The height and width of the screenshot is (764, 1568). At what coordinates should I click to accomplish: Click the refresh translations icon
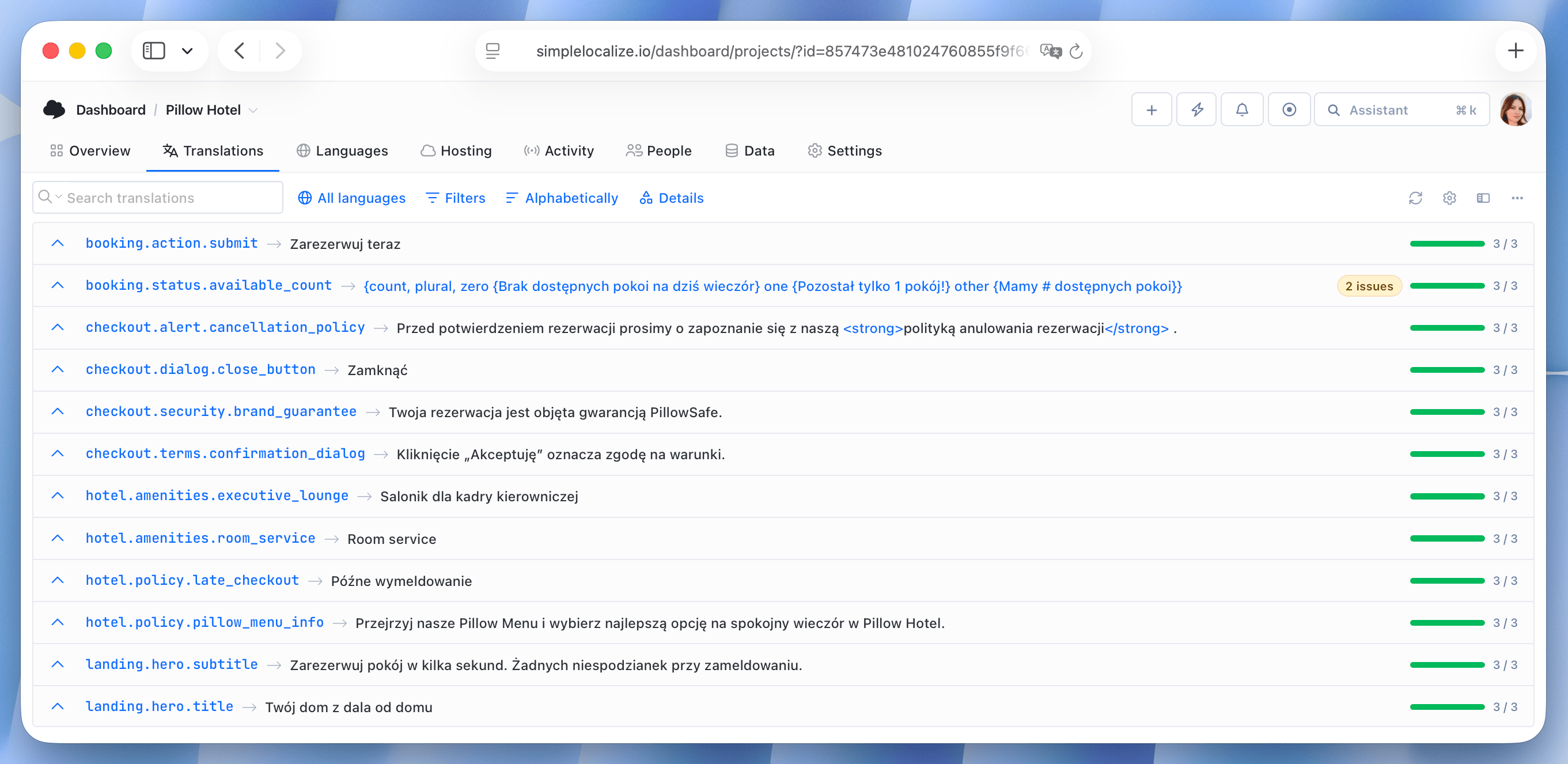(1415, 198)
